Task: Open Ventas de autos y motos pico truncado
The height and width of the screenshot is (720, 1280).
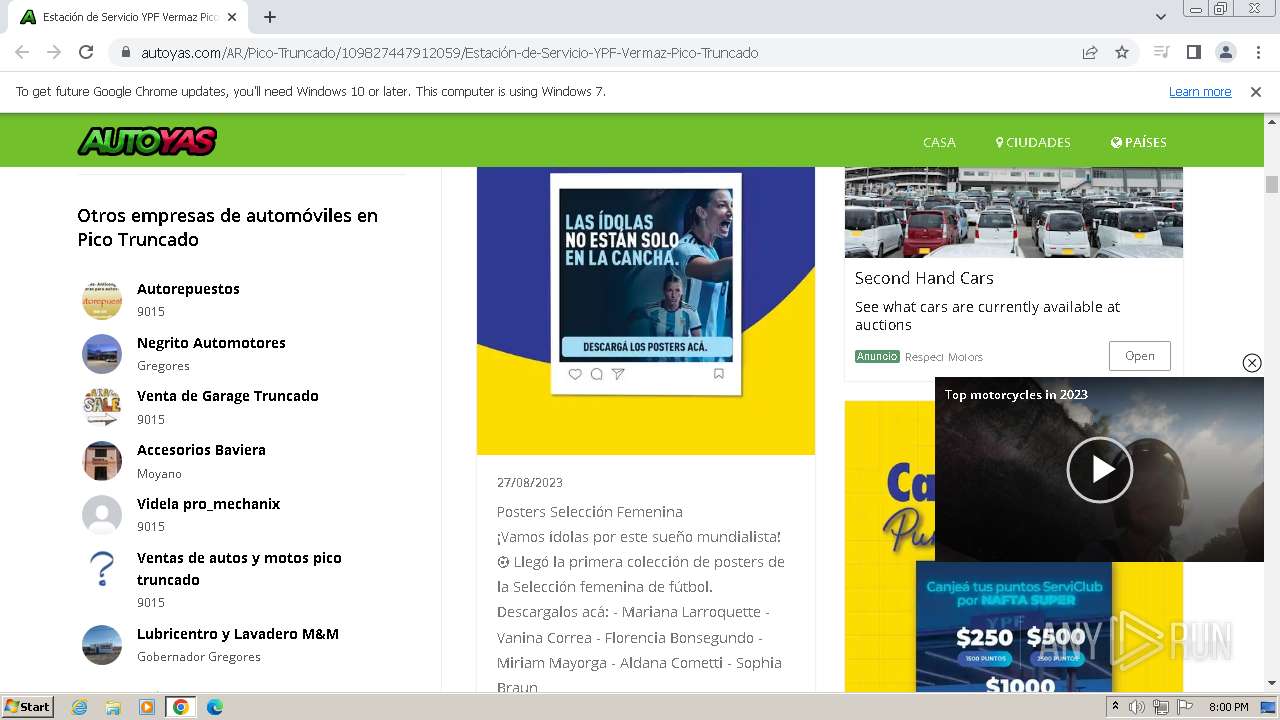Action: (239, 569)
